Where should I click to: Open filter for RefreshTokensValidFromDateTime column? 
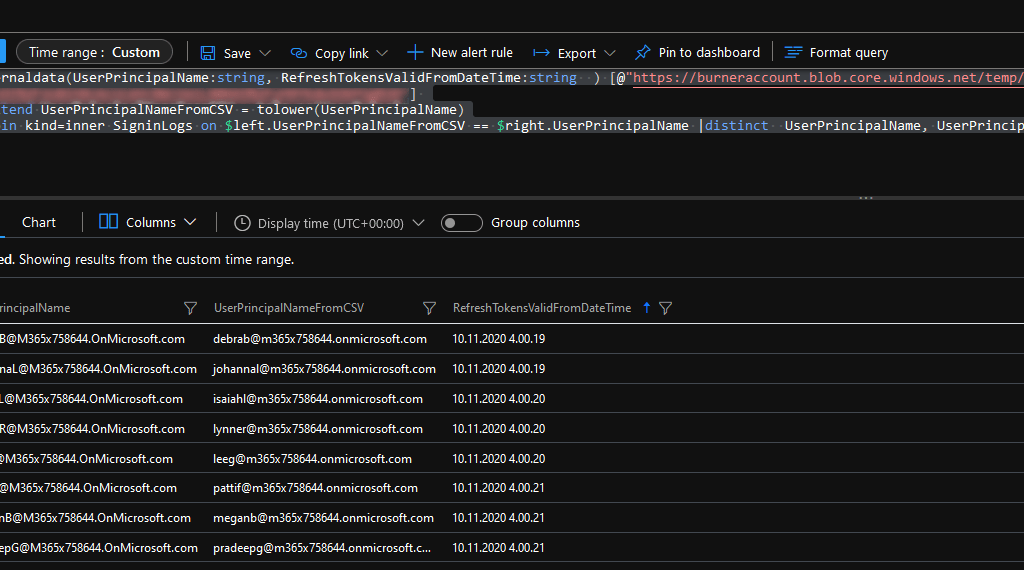[666, 308]
